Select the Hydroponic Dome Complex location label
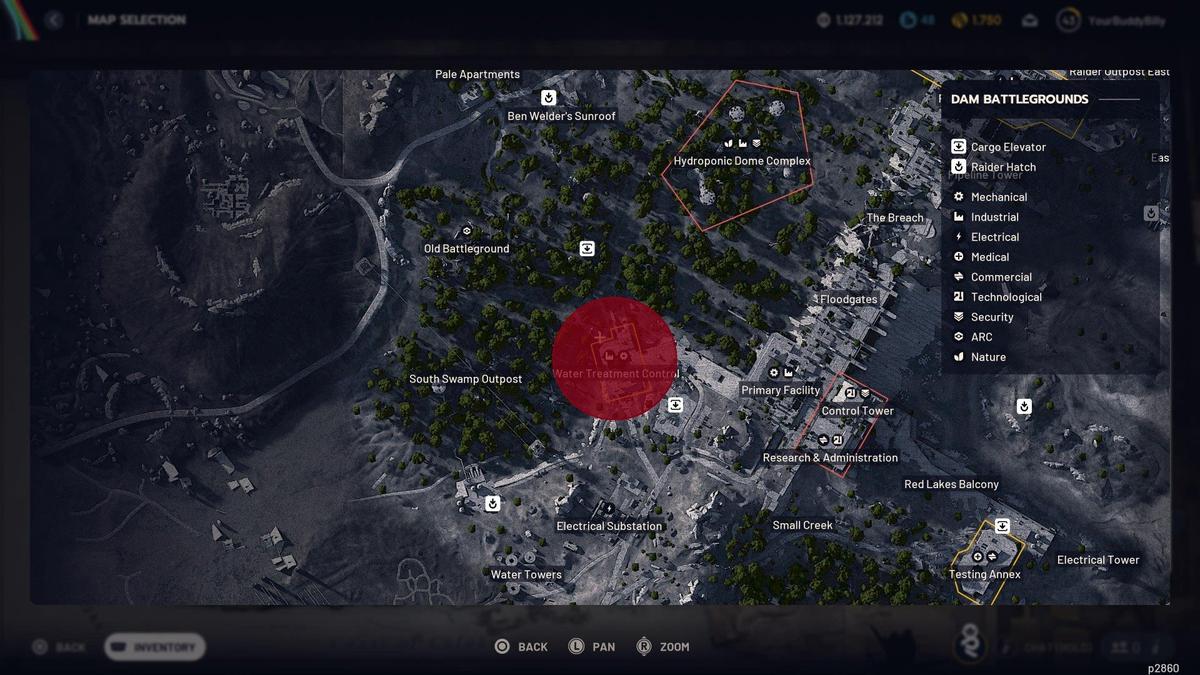The height and width of the screenshot is (675, 1200). 742,161
